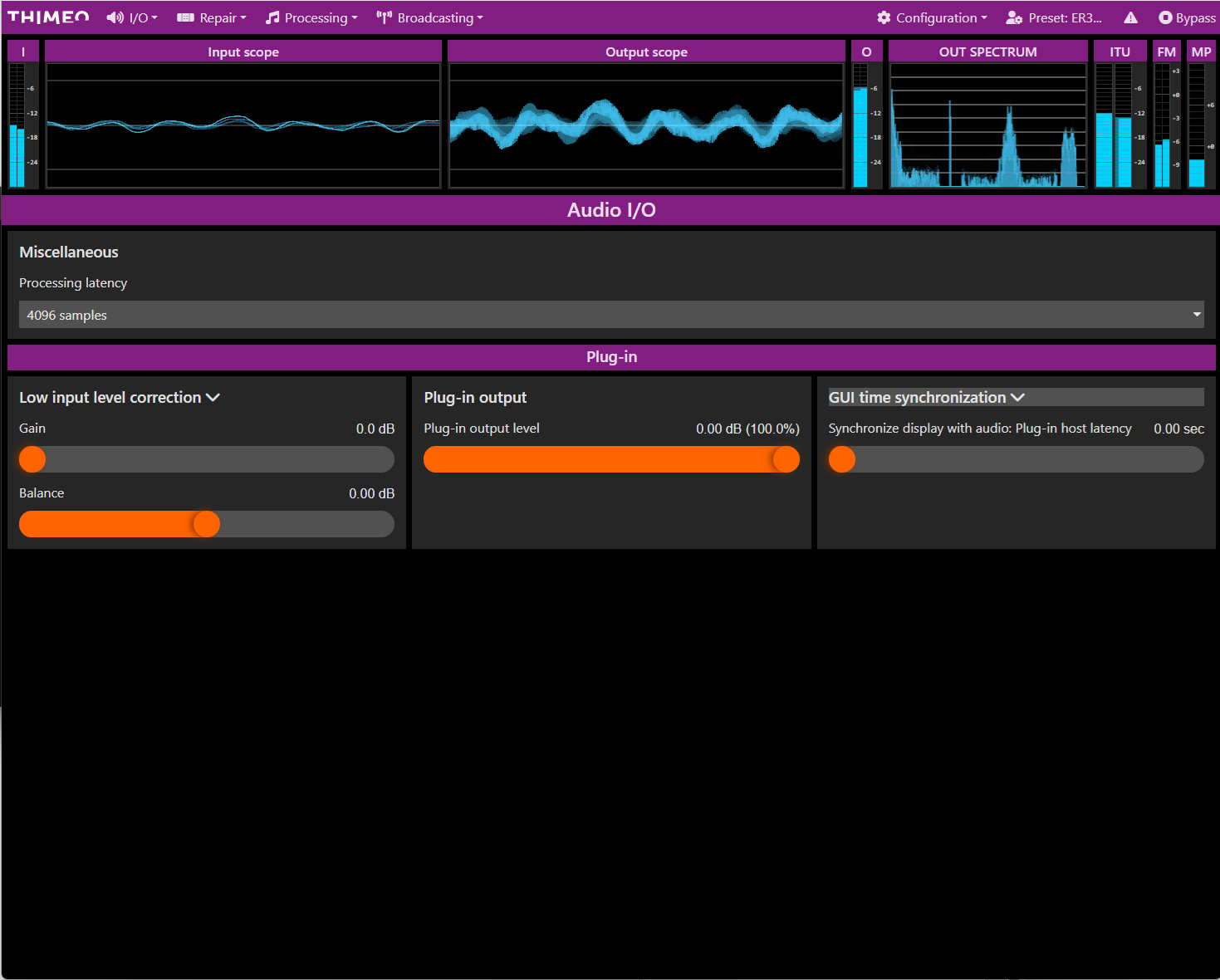Image resolution: width=1220 pixels, height=980 pixels.
Task: Open the Processing menu
Action: tap(311, 17)
